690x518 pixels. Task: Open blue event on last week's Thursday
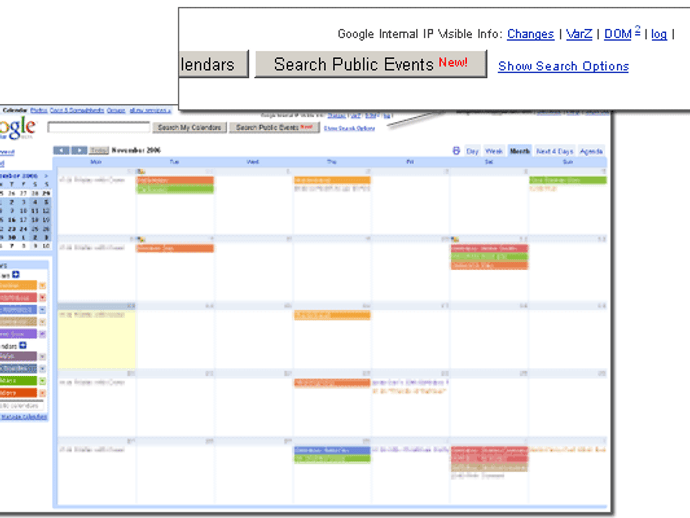pyautogui.click(x=332, y=450)
